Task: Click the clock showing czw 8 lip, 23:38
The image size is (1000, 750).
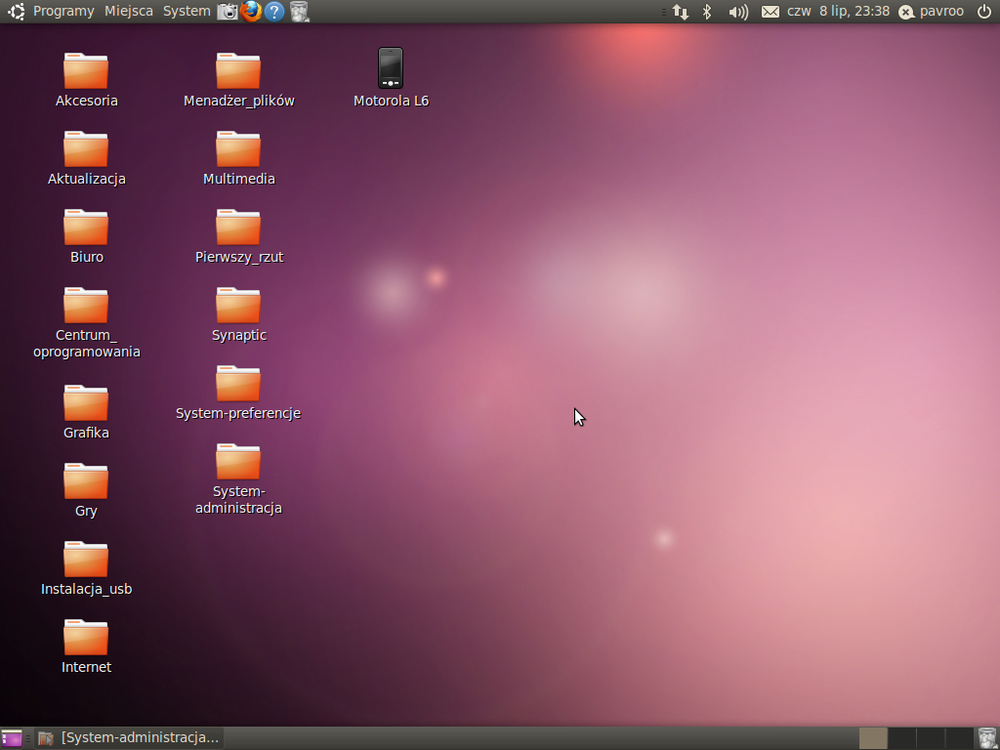Action: [x=838, y=11]
